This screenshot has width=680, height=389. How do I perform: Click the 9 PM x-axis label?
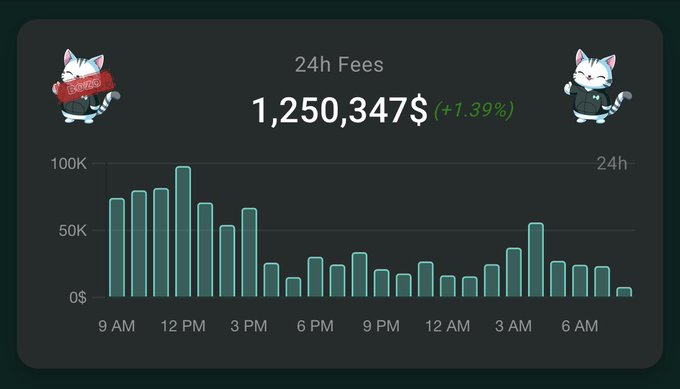click(x=381, y=326)
